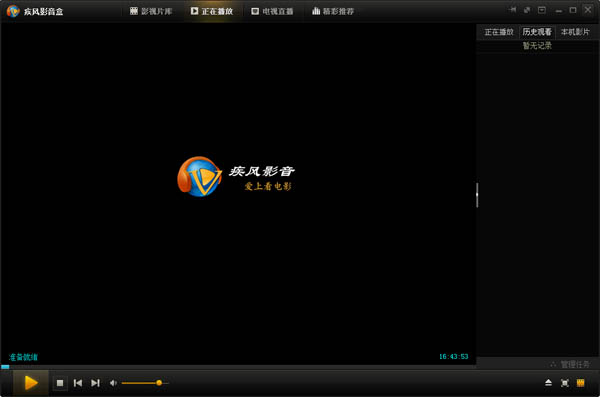Collapse the sidebar using the divider handle
The height and width of the screenshot is (397, 600).
coord(477,195)
